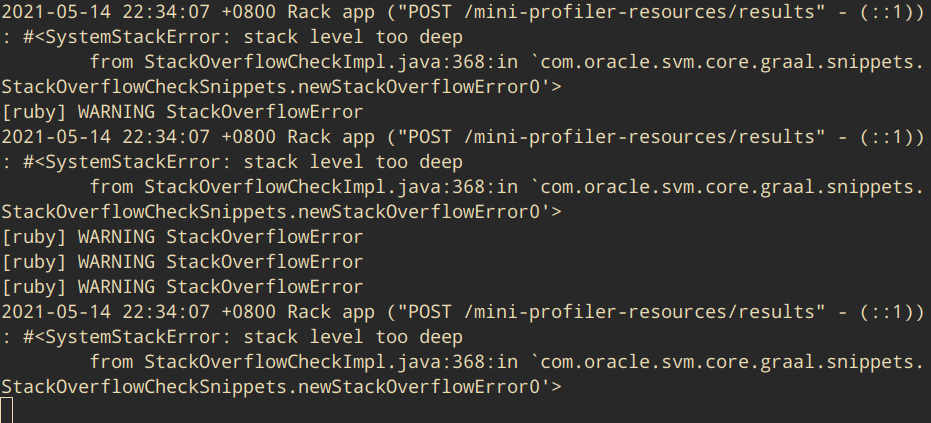This screenshot has height=423, width=931.
Task: Click the second "stack level too deep" message
Action: click(353, 162)
